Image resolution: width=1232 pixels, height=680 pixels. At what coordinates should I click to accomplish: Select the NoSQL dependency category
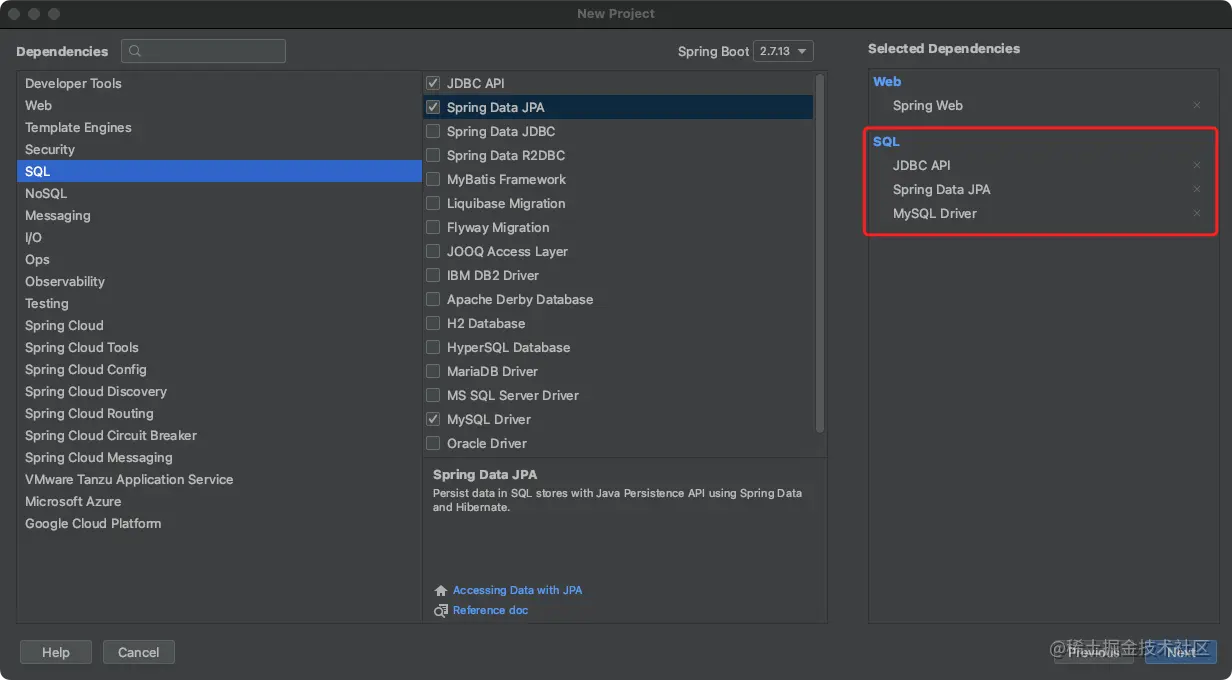46,194
